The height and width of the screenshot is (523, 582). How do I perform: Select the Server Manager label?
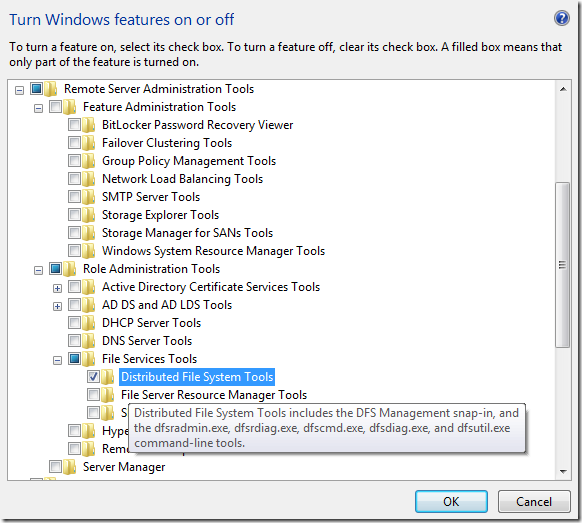[124, 467]
